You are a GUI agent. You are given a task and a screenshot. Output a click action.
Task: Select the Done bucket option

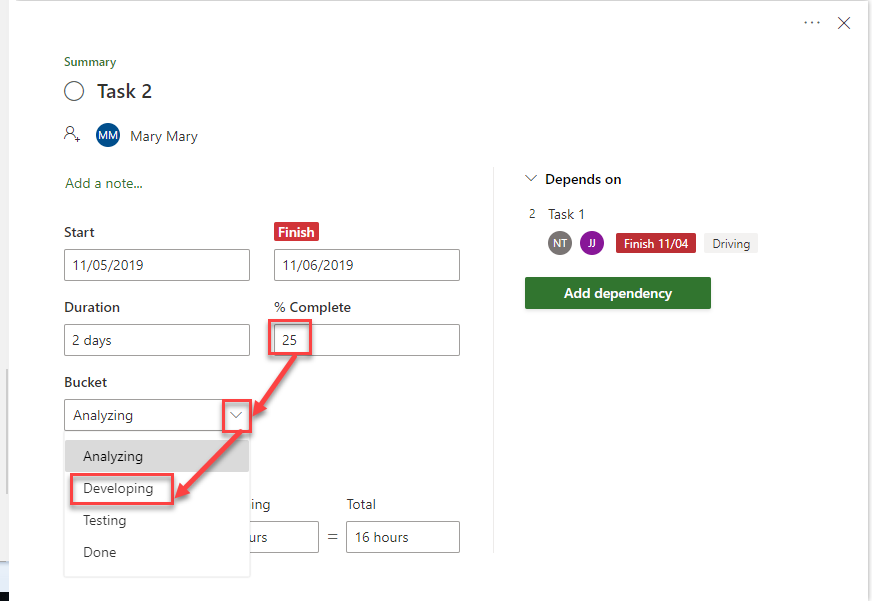(x=100, y=552)
